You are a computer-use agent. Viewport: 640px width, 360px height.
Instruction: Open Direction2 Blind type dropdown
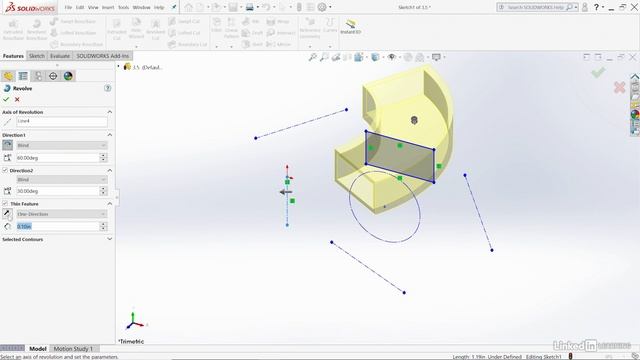pos(62,180)
